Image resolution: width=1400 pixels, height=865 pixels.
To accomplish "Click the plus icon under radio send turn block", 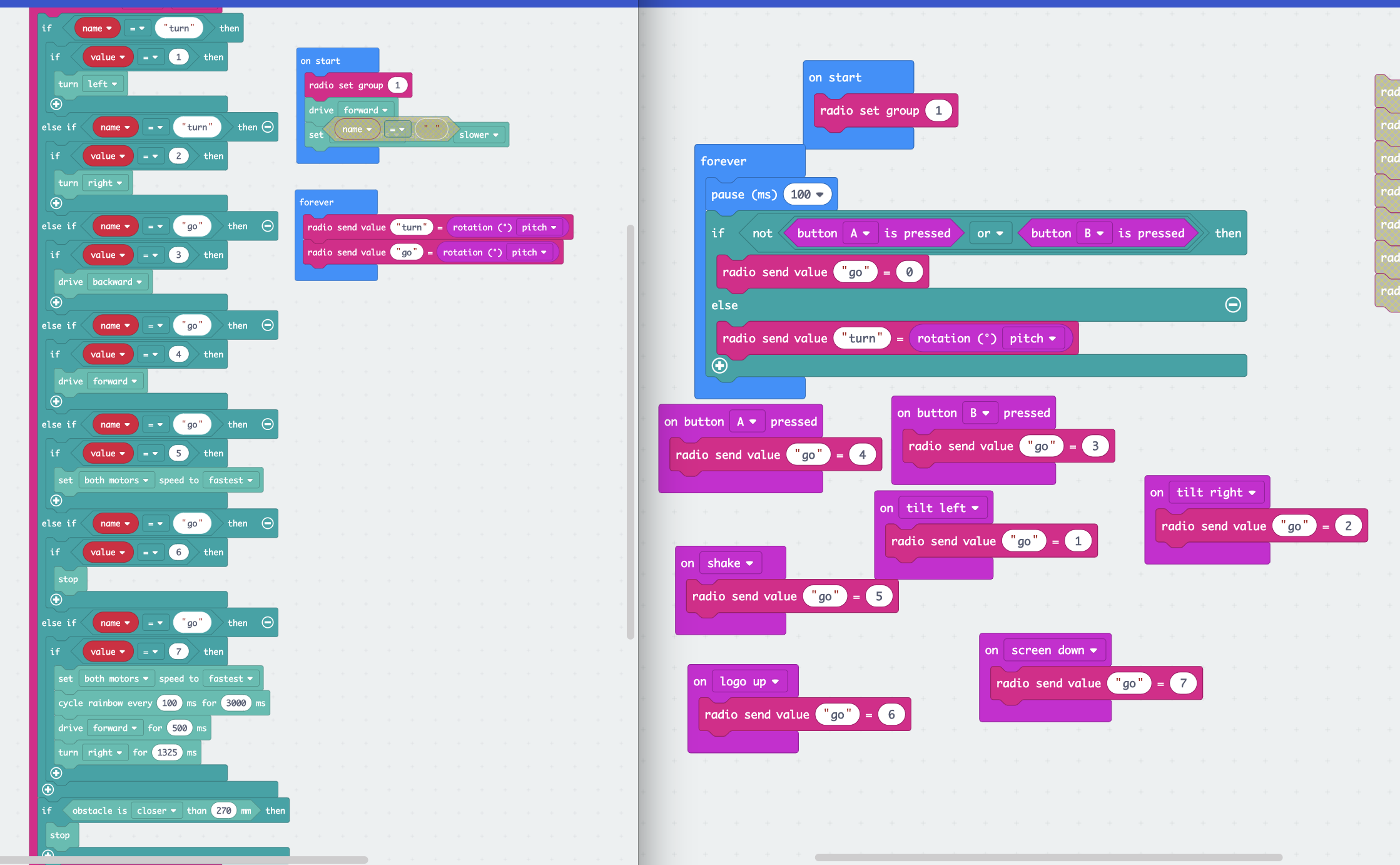I will 719,366.
